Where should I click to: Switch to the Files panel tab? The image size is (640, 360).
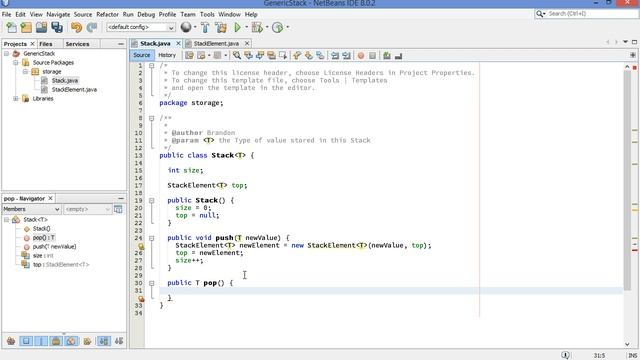pos(46,44)
